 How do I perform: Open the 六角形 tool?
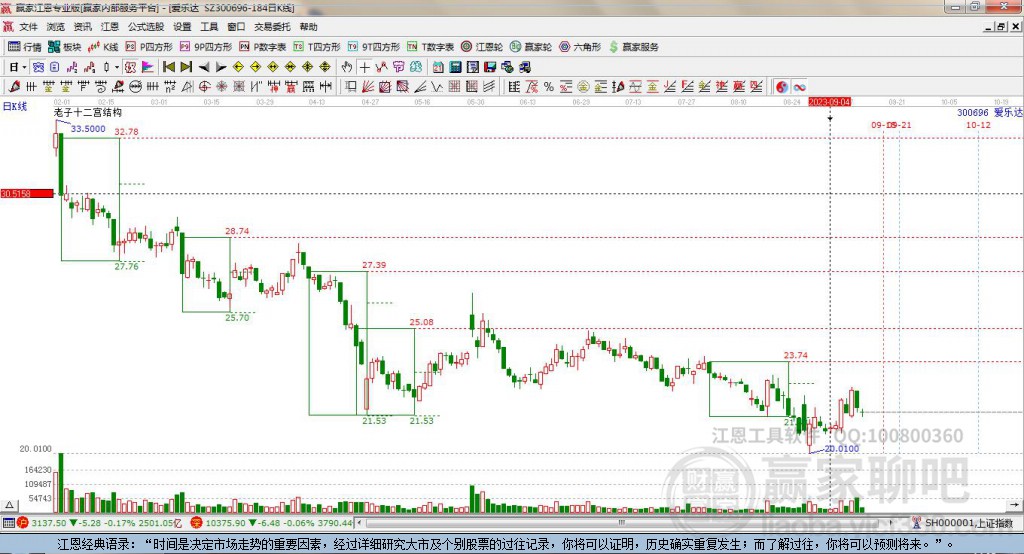pyautogui.click(x=580, y=47)
